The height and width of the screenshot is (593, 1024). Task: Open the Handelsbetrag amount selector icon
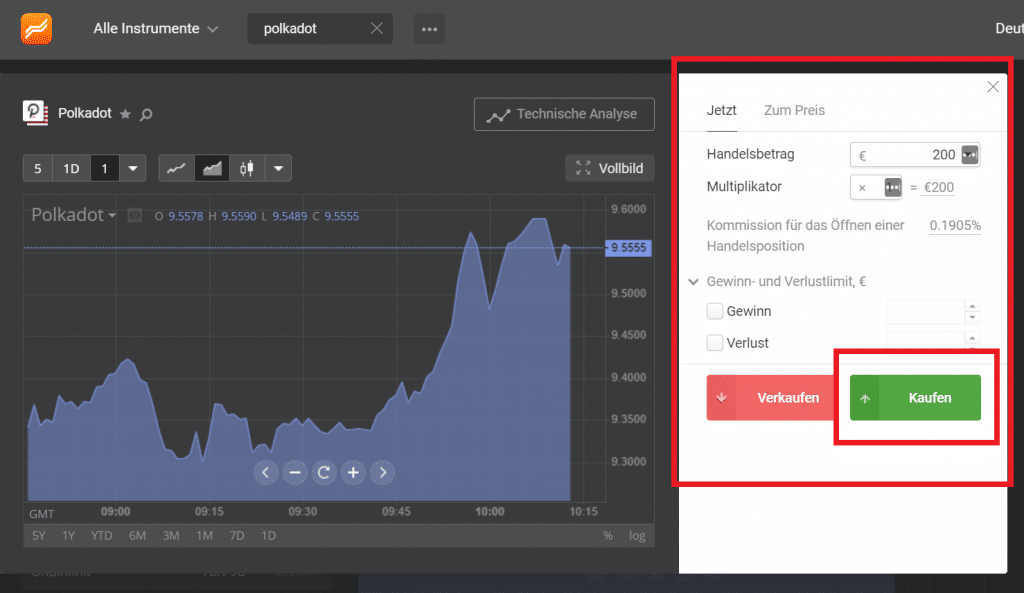970,155
